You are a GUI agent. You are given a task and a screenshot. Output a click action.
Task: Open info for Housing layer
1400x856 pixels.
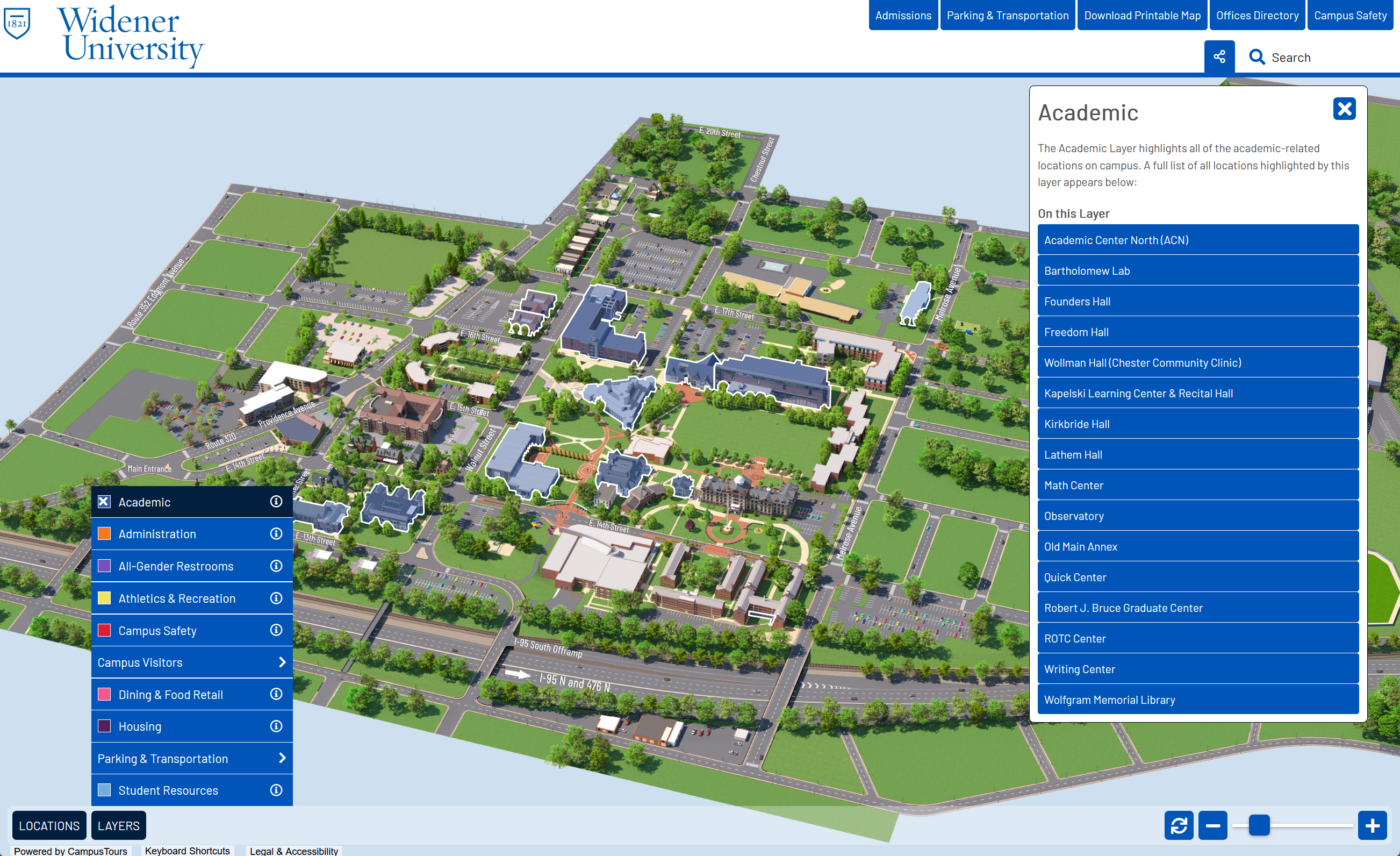pos(276,726)
